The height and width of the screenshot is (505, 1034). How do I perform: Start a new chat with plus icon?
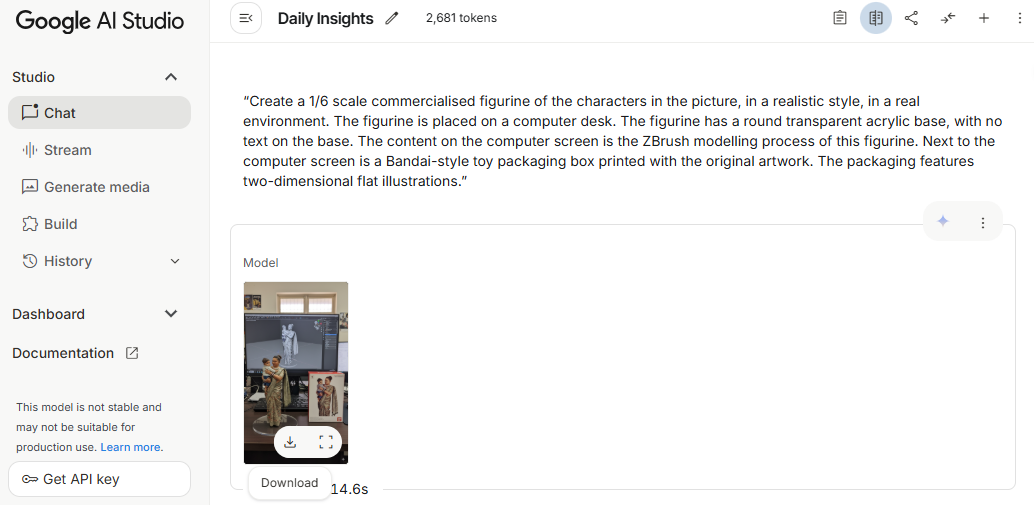[x=984, y=18]
